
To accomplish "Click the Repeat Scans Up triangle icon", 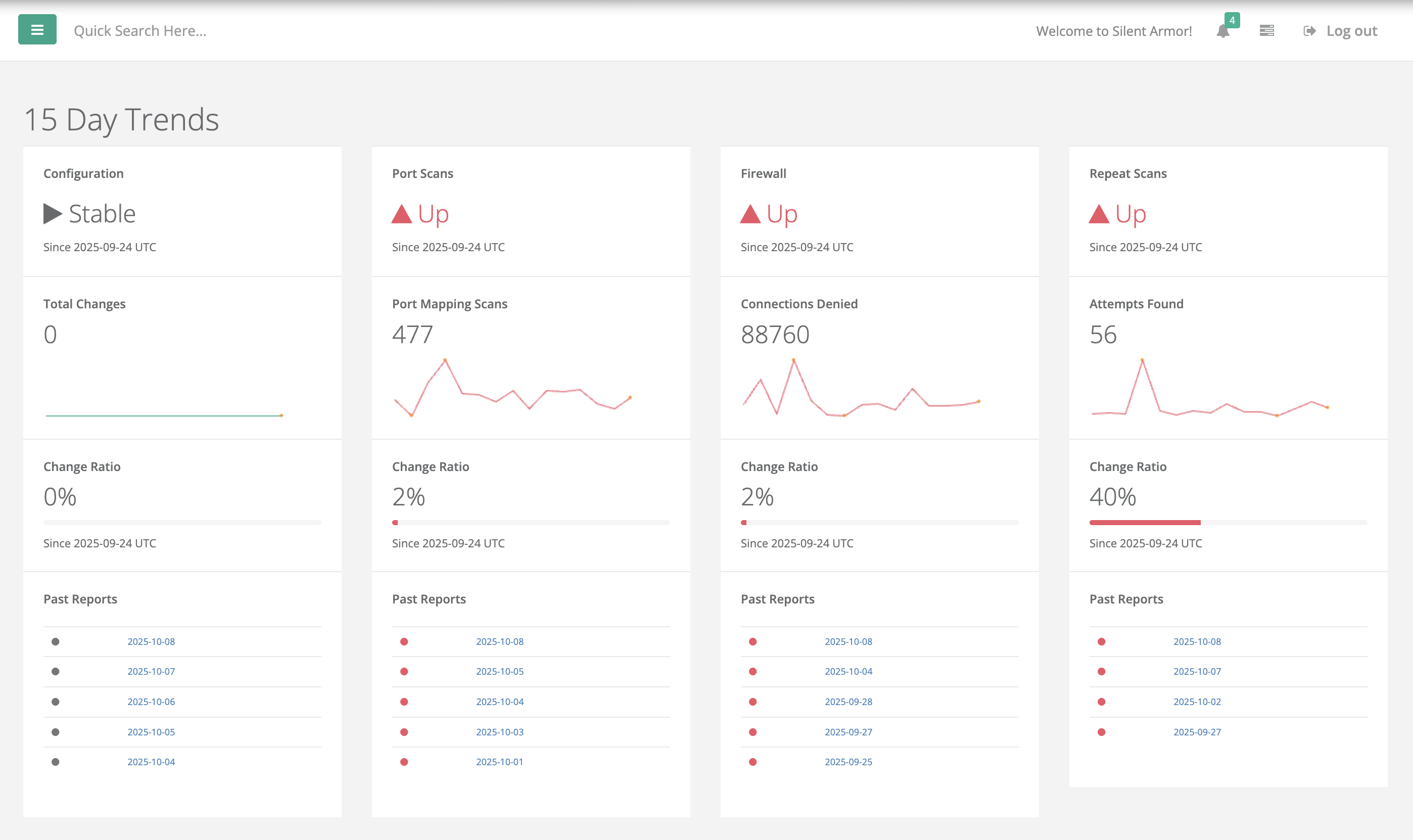I will coord(1098,214).
